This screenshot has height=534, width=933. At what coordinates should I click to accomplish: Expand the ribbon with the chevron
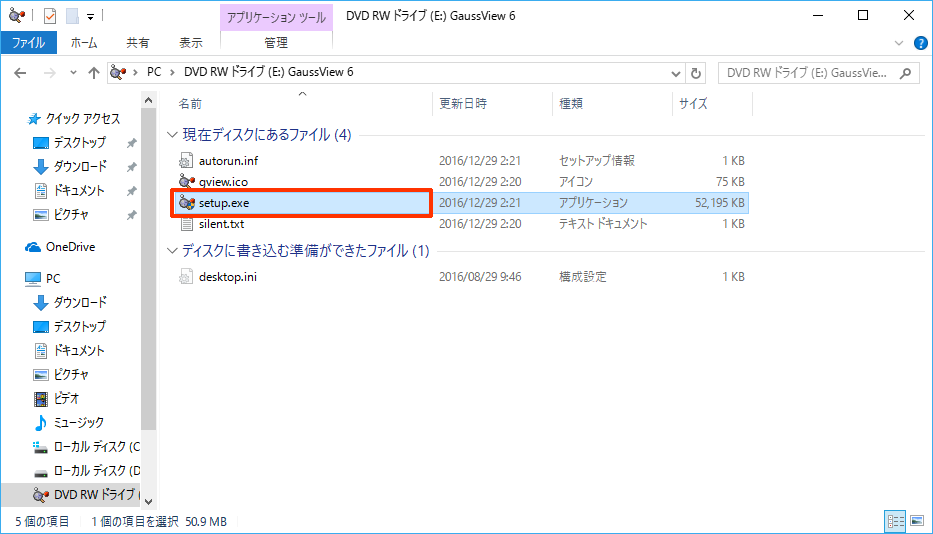[898, 43]
